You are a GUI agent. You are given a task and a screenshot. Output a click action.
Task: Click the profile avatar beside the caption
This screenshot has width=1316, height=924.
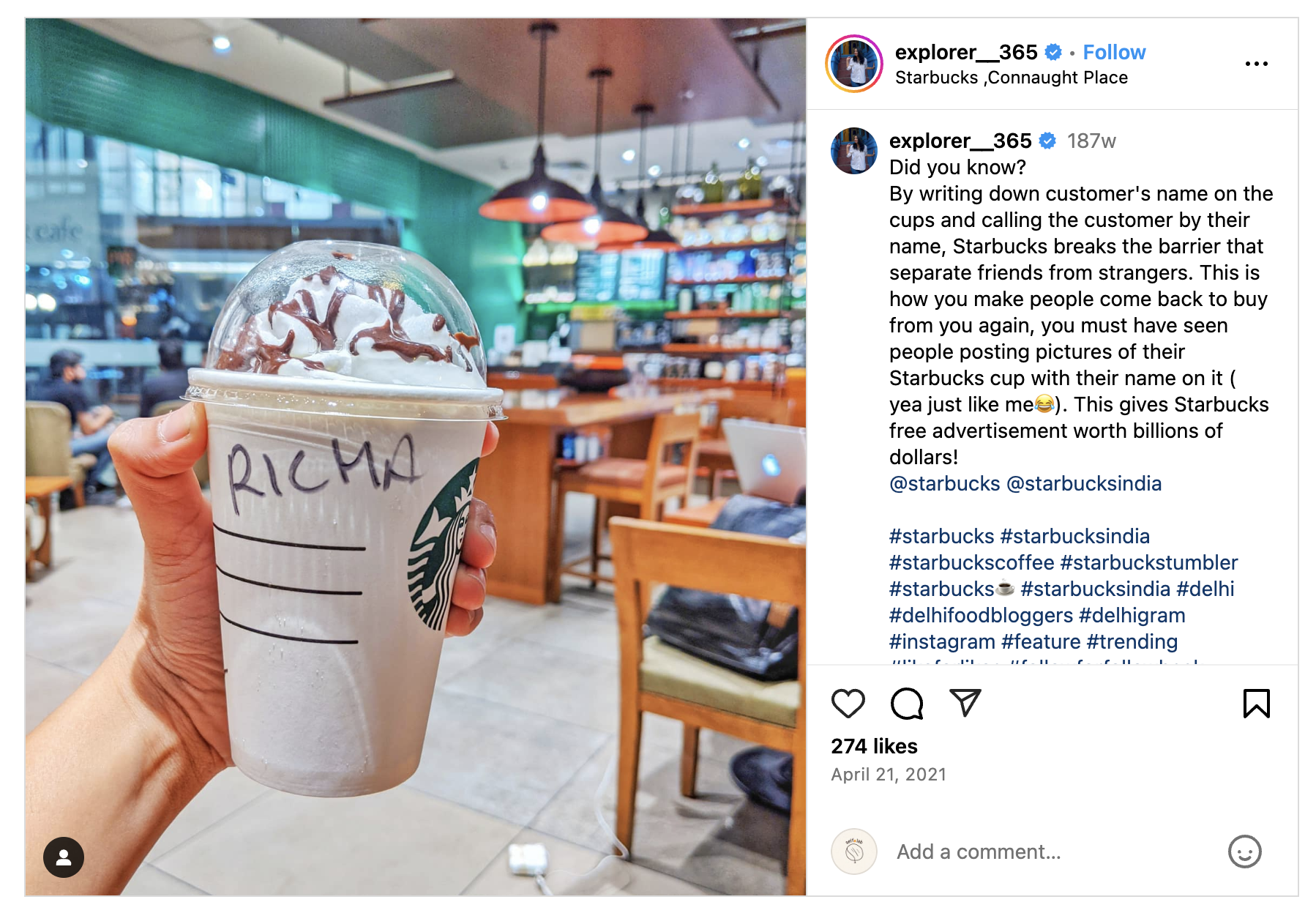[x=853, y=151]
